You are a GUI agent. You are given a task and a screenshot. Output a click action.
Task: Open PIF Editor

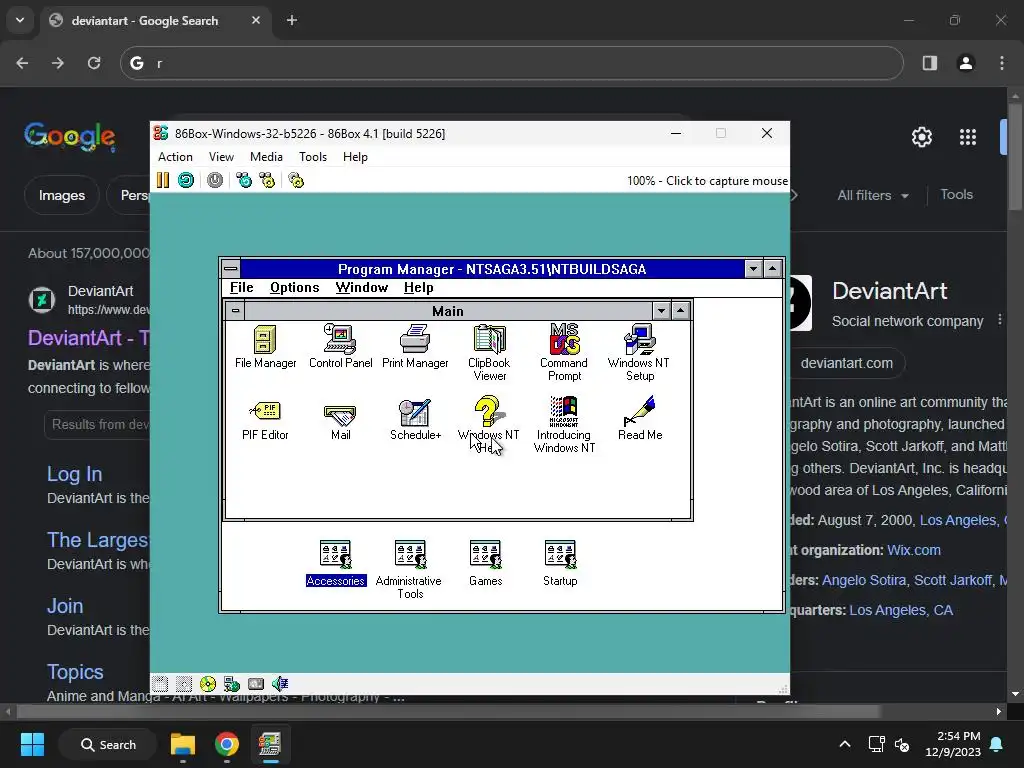tap(265, 420)
